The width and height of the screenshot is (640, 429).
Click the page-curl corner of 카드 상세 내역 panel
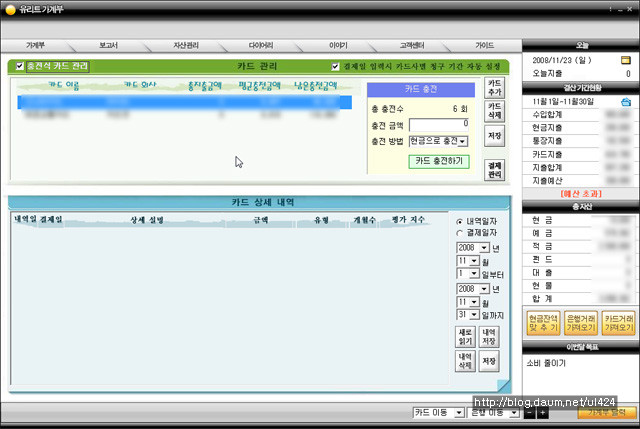(504, 386)
